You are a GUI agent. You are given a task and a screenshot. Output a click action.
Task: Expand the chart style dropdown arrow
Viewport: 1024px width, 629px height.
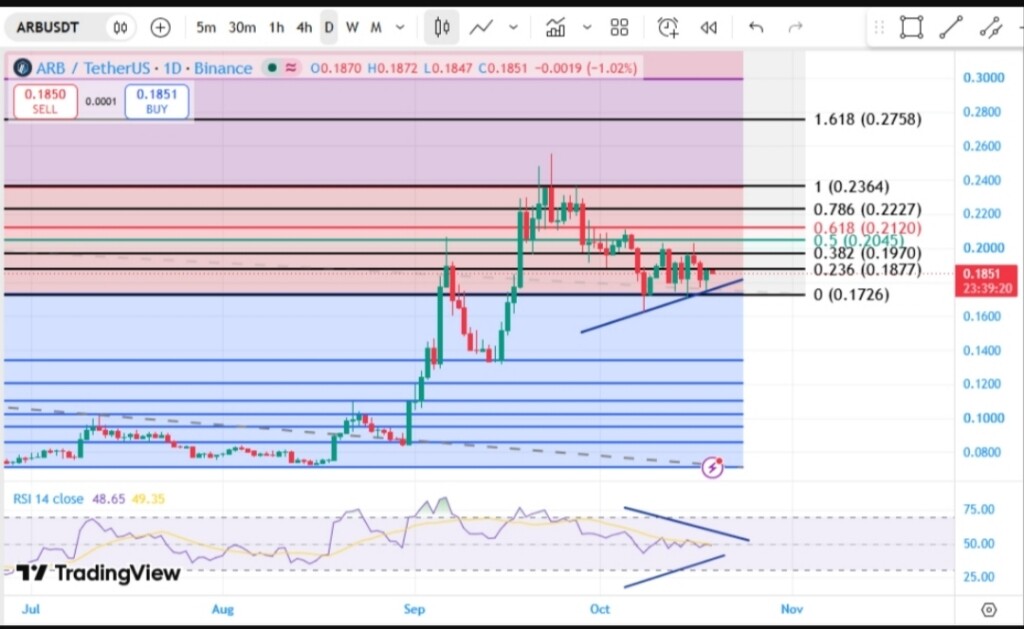pyautogui.click(x=513, y=27)
